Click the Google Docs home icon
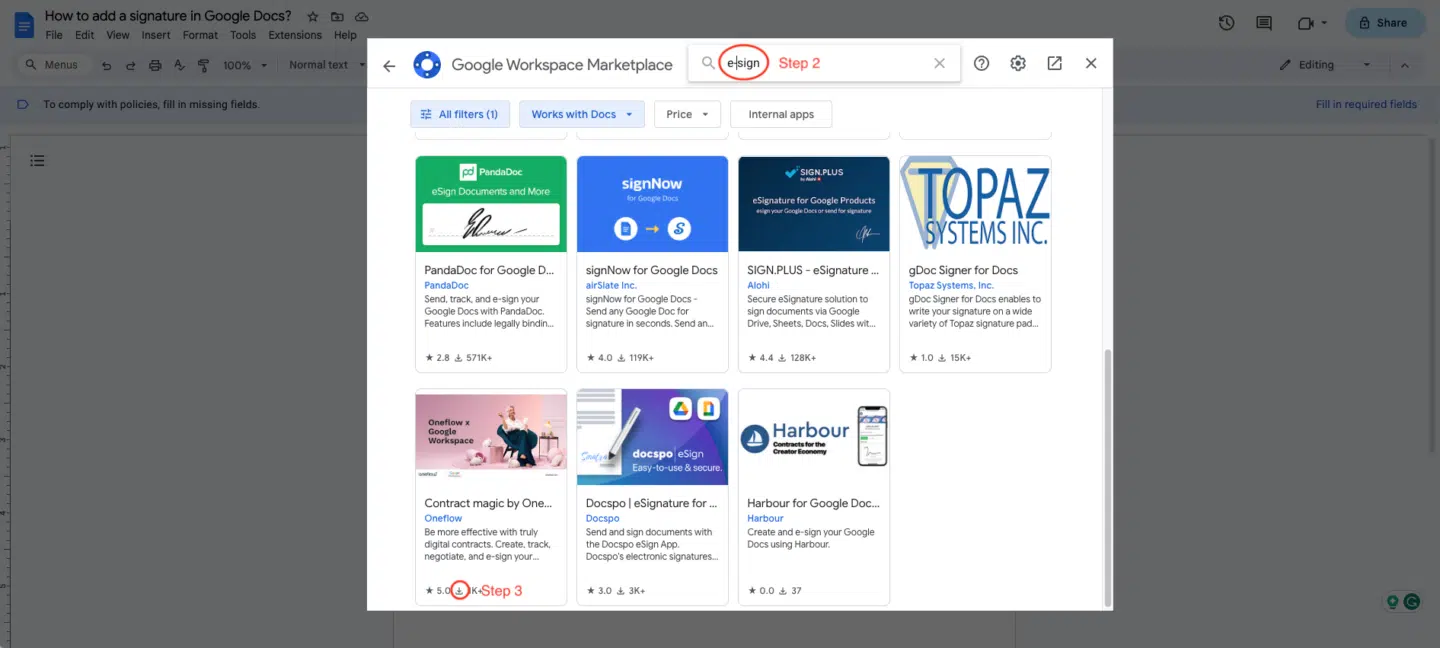 (23, 25)
